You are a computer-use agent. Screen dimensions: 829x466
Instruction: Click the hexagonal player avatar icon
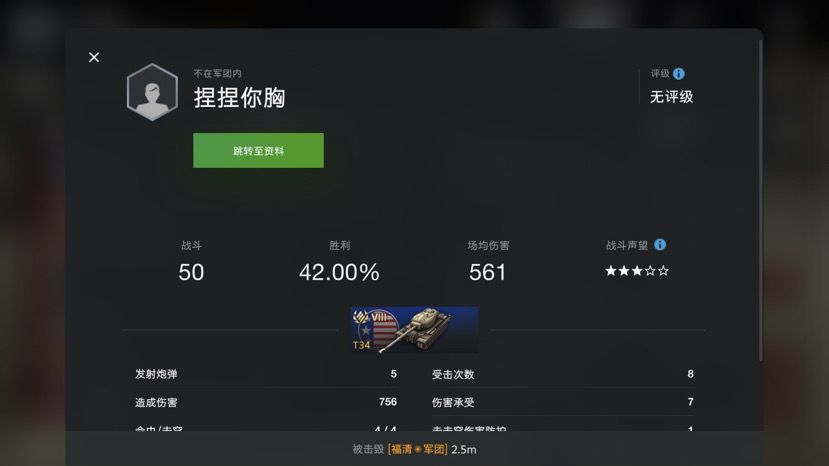pos(152,92)
